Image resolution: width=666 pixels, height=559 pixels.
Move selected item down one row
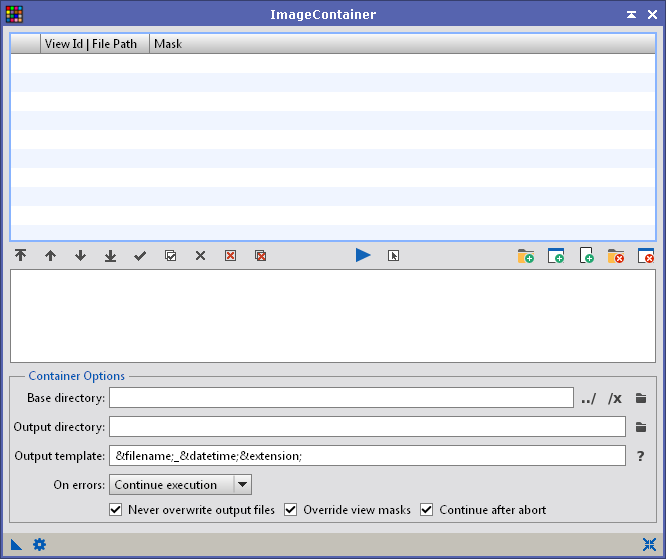80,255
